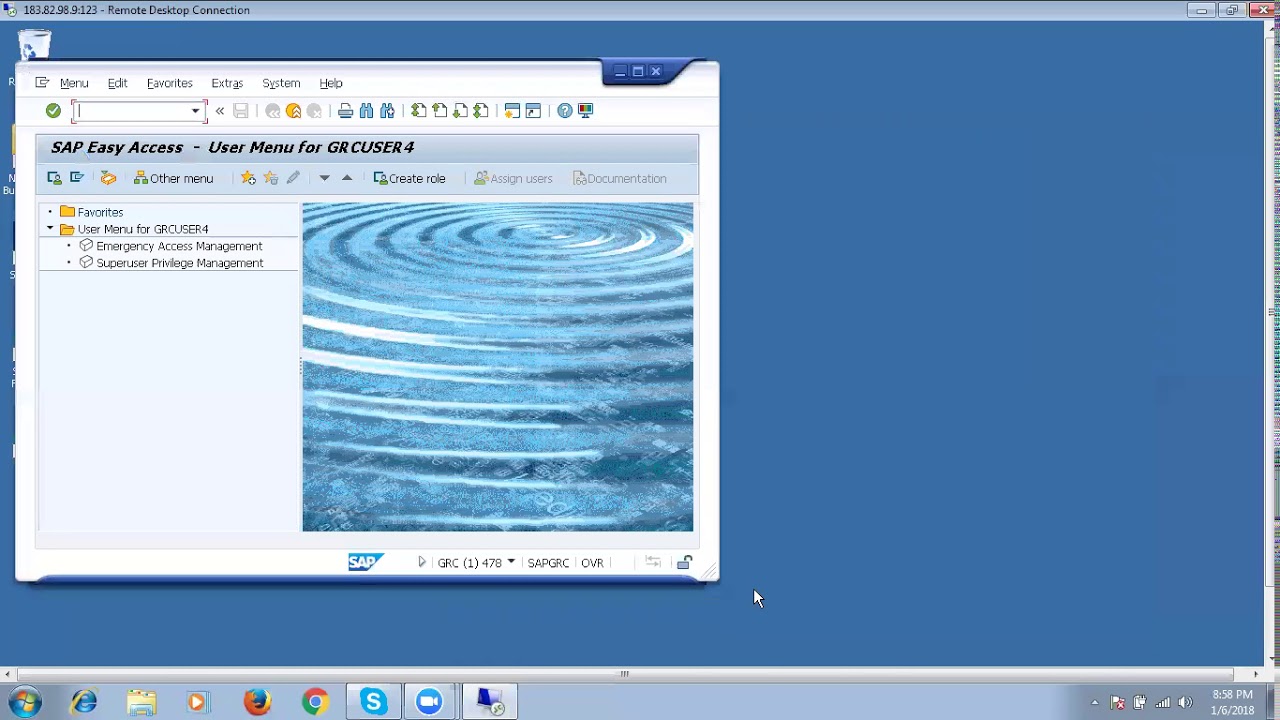Open the Edit menu
Screen dimensions: 1280x720
(x=117, y=83)
